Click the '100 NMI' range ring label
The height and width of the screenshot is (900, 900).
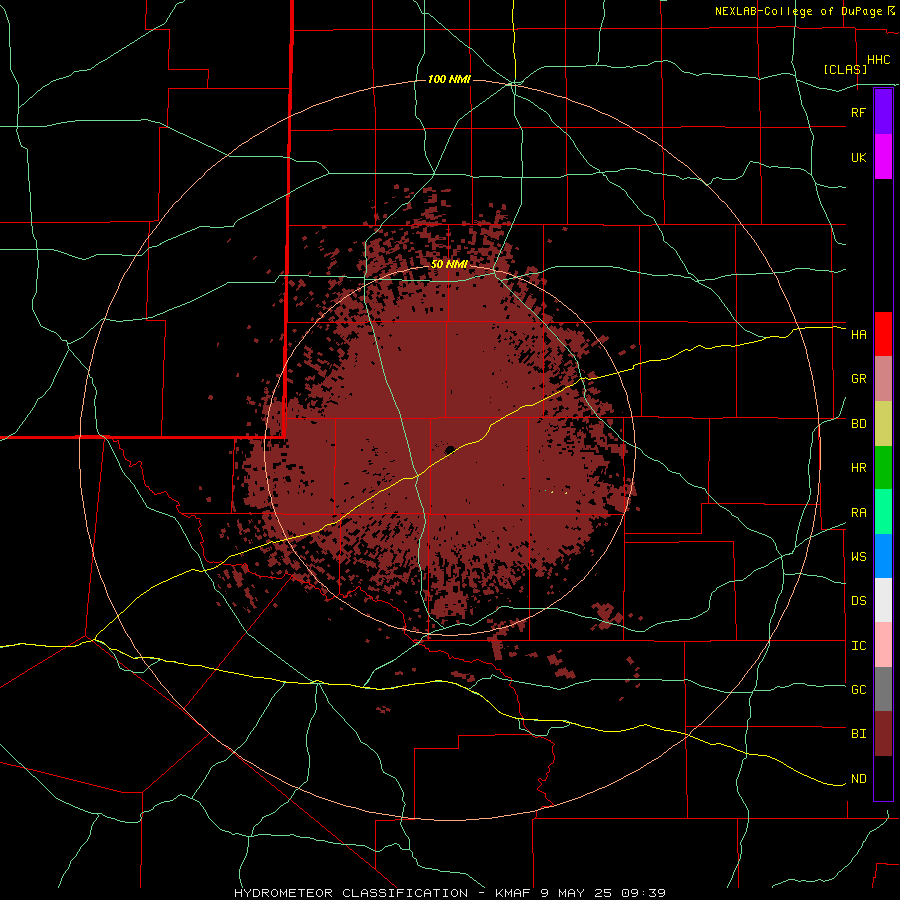(449, 79)
